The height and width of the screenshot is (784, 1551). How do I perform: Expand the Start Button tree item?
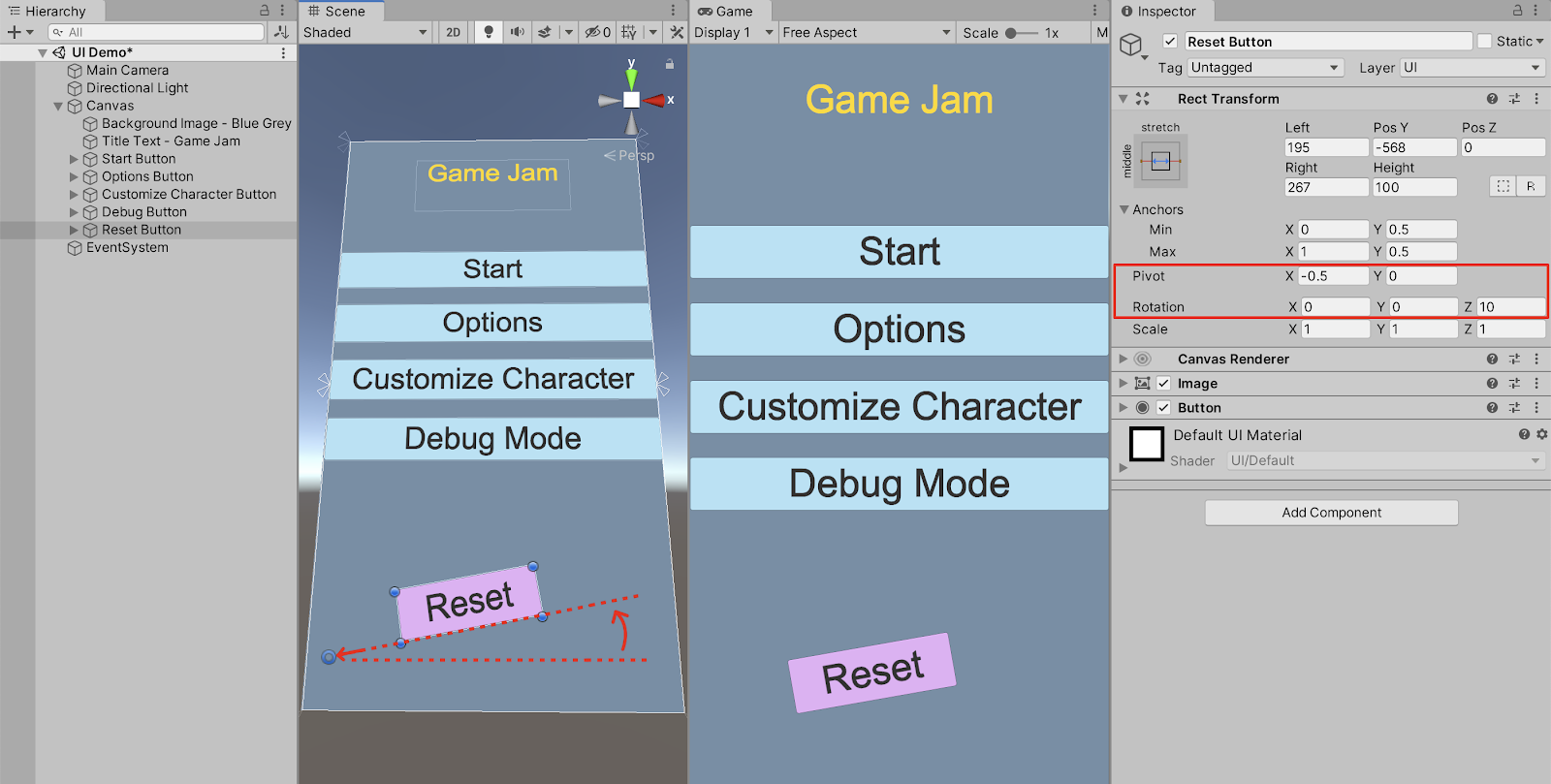(74, 159)
